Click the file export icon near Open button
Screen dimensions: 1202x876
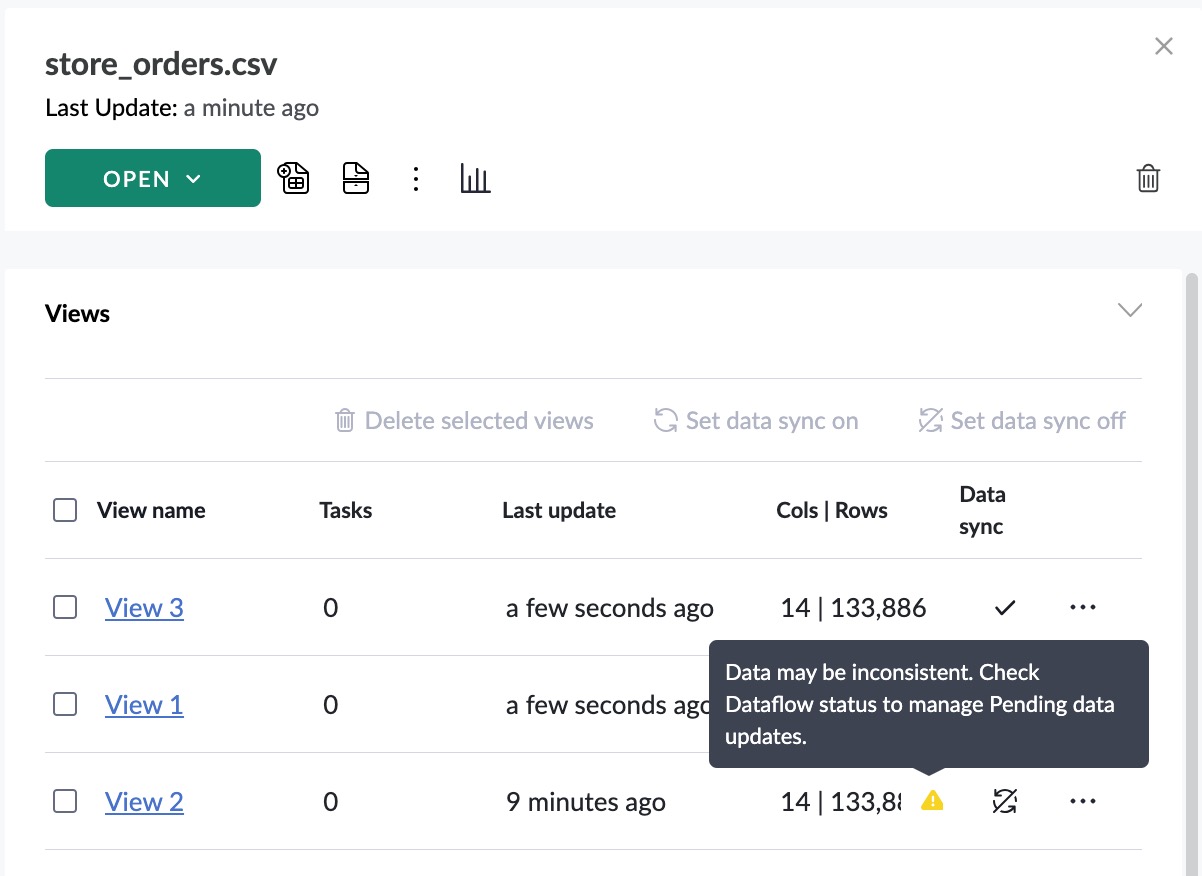click(x=355, y=178)
